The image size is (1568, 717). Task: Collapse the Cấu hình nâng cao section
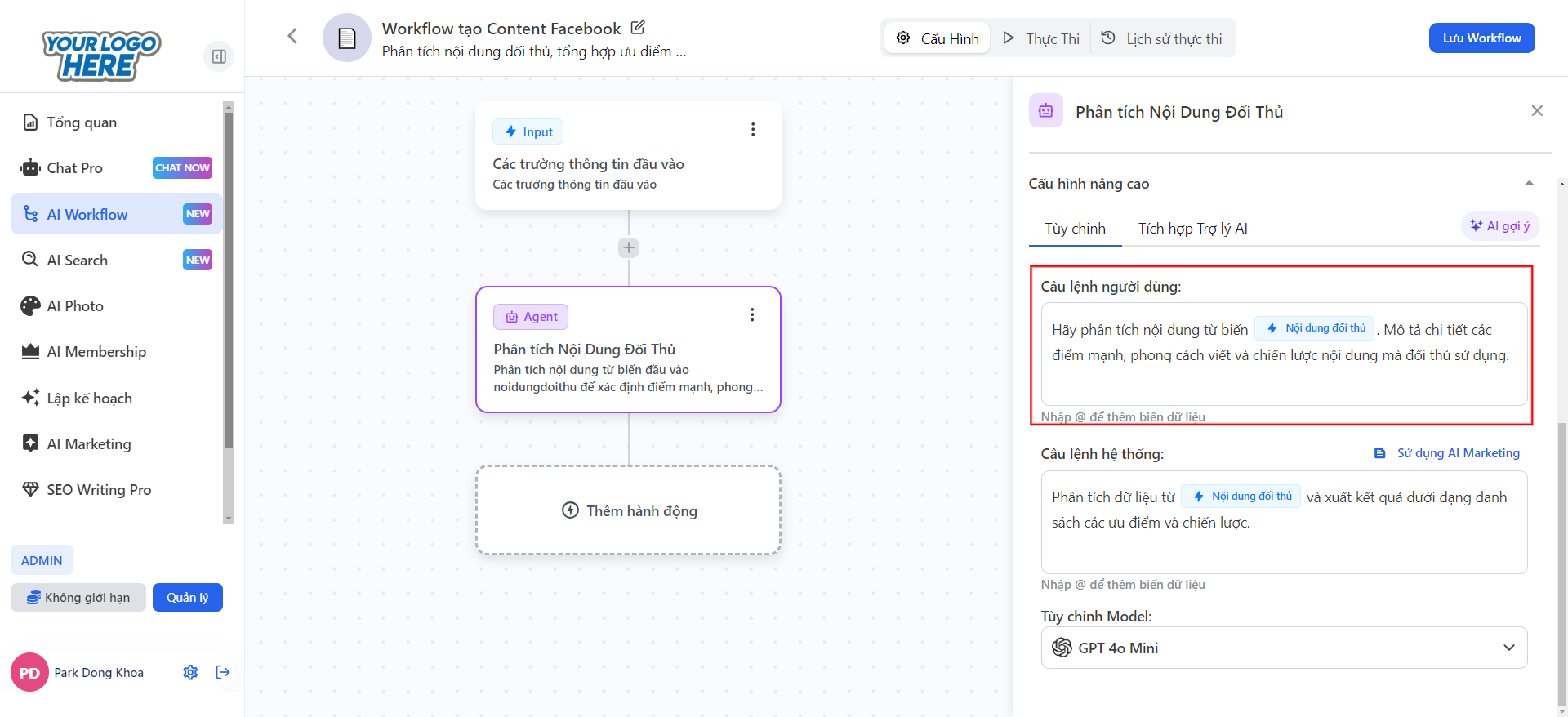(x=1529, y=184)
